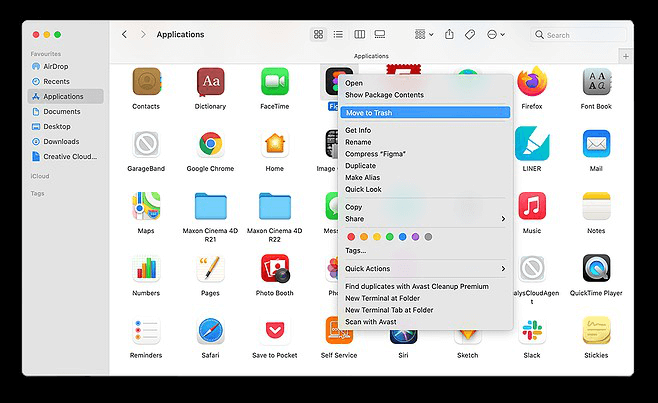Click the Share toolbar icon
Image resolution: width=658 pixels, height=403 pixels.
click(x=449, y=34)
